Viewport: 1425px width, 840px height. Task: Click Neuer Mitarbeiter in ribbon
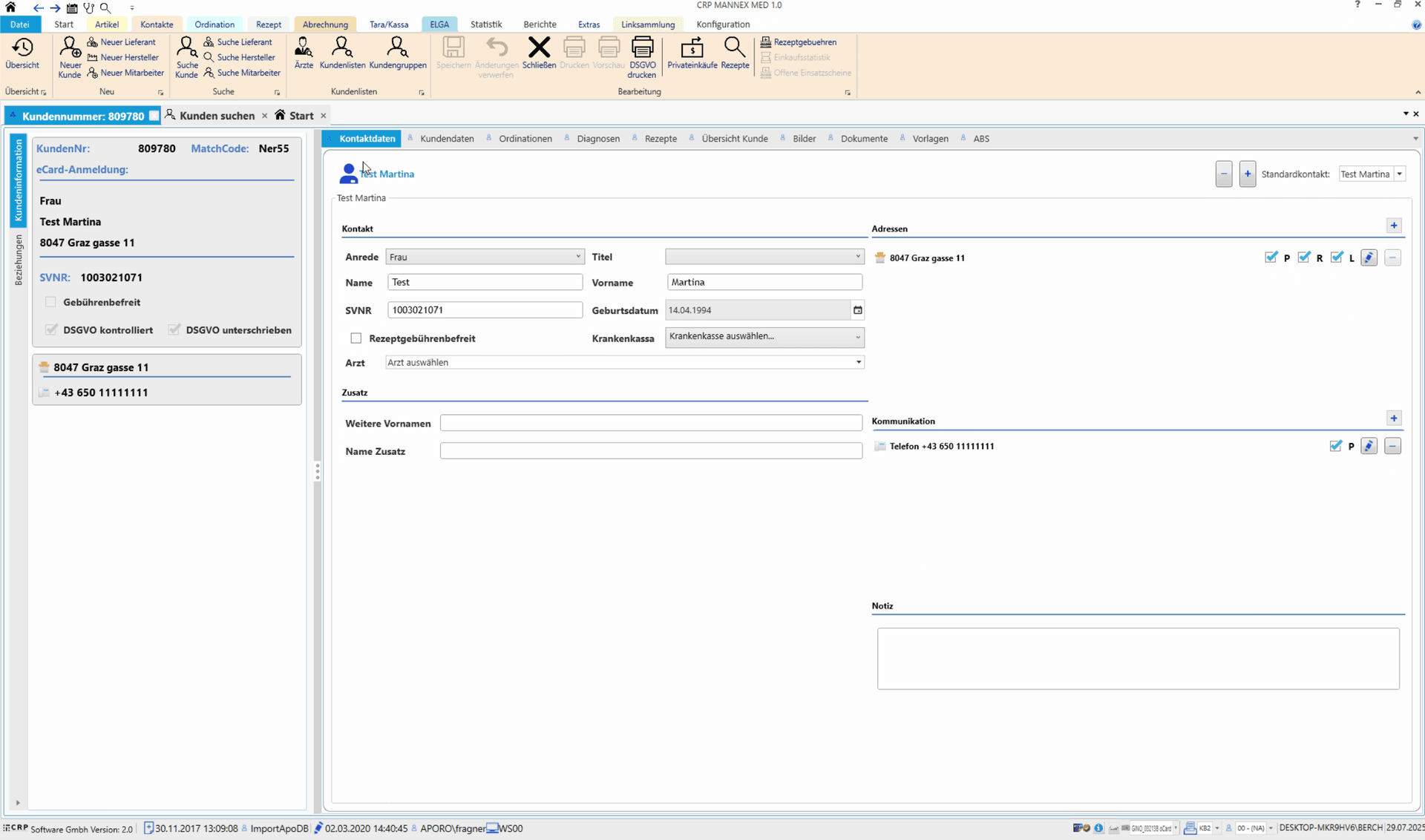[x=125, y=73]
